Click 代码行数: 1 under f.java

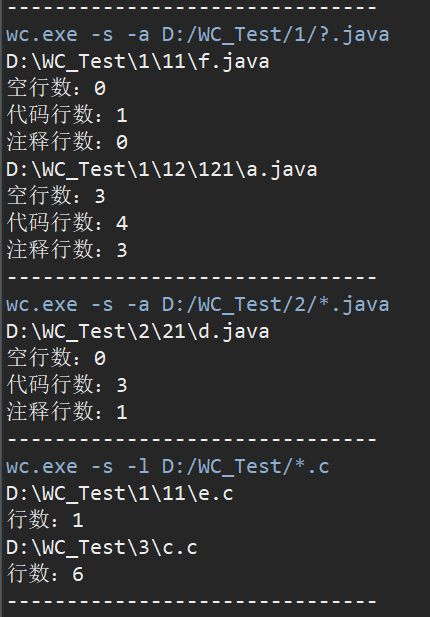point(67,115)
